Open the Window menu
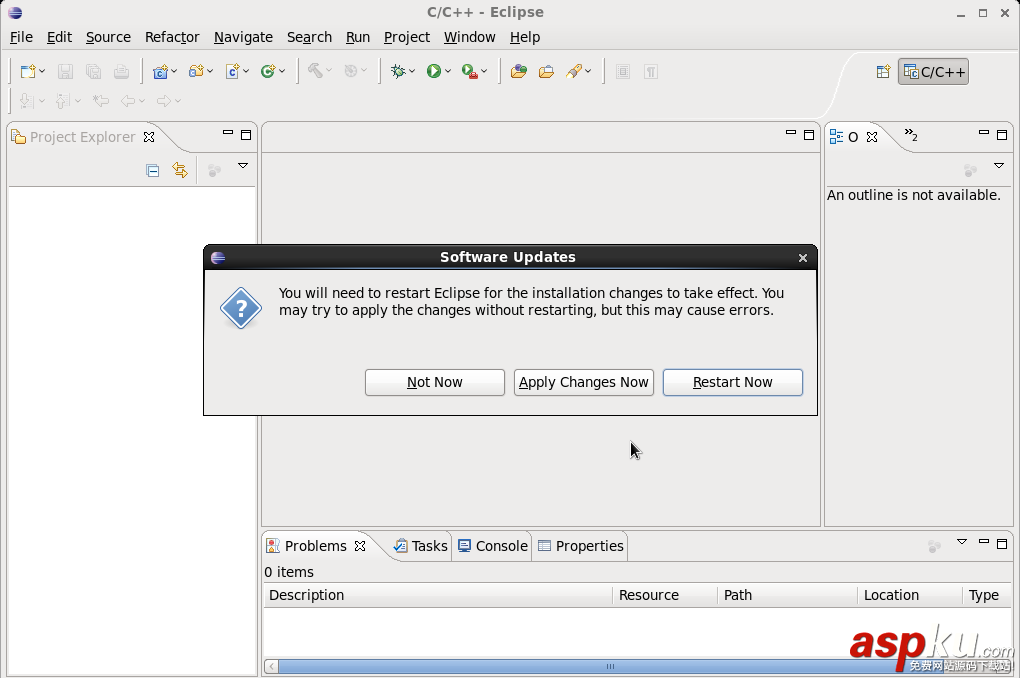Screen dimensions: 1020x678 (x=469, y=37)
